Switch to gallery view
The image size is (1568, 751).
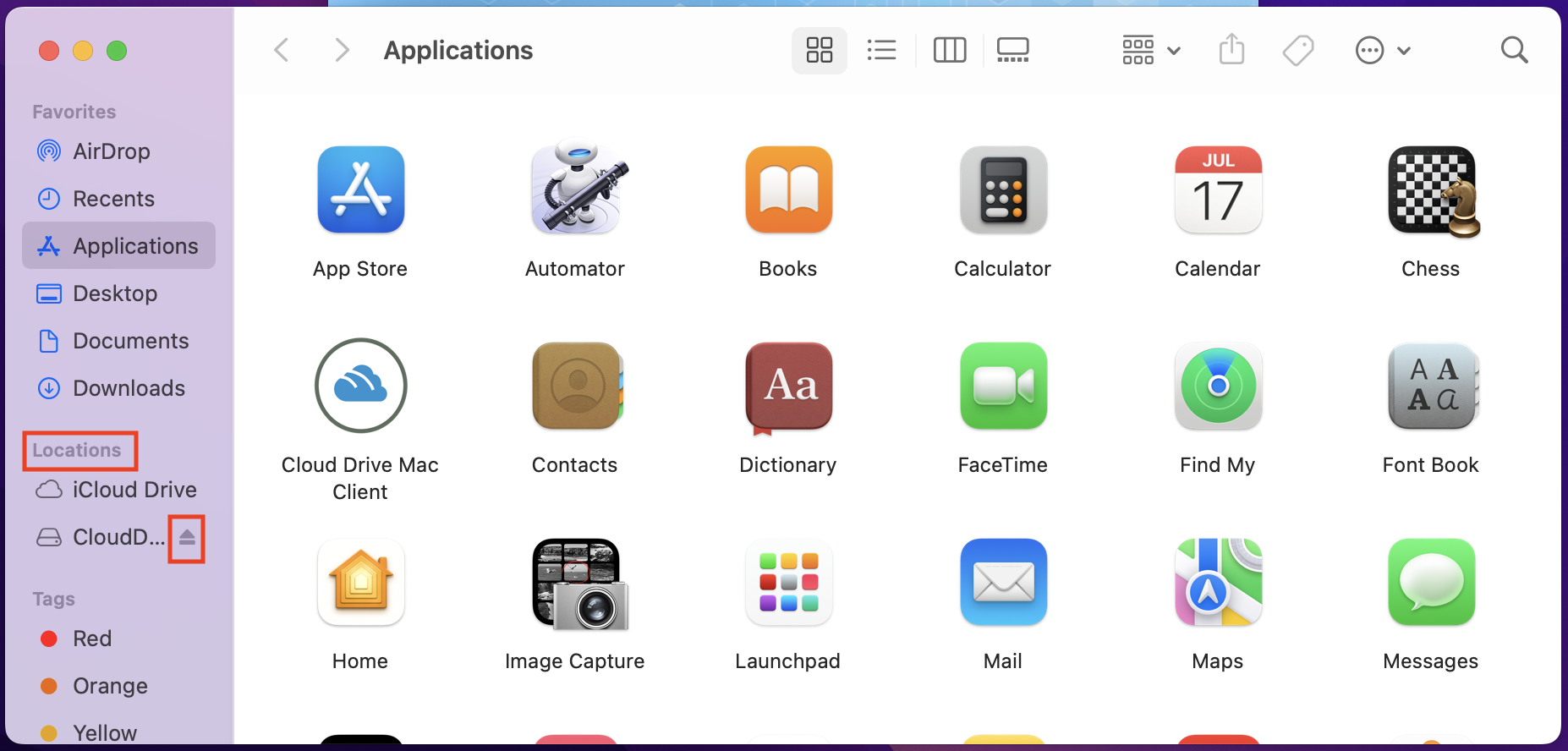(x=1012, y=50)
